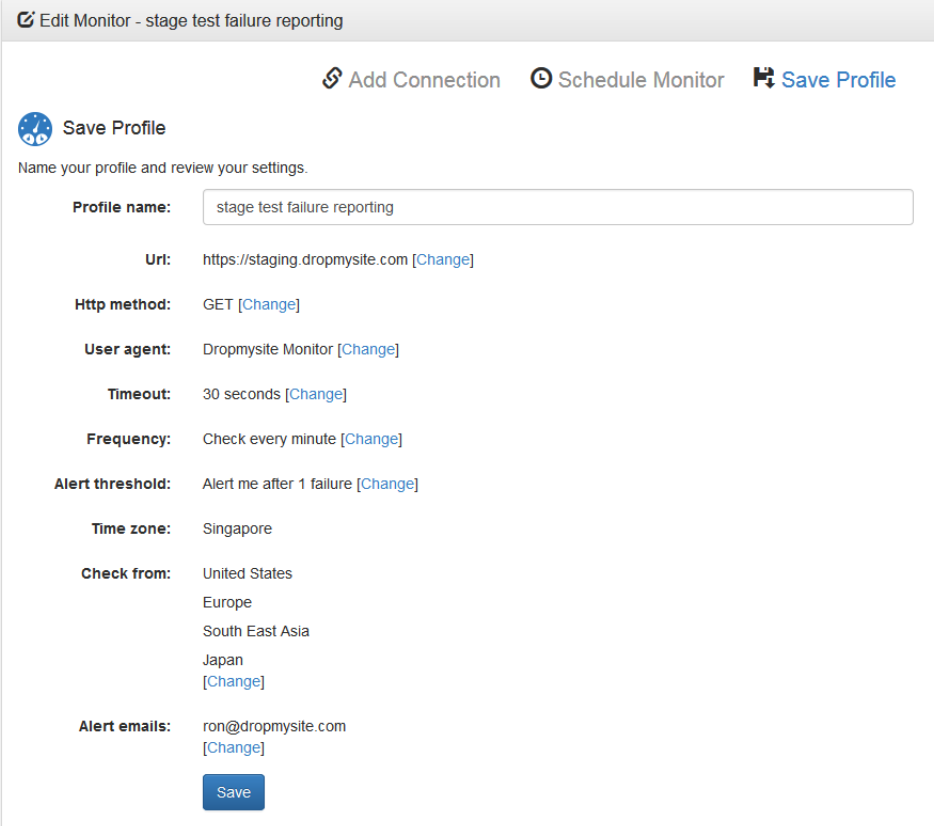The image size is (934, 826).
Task: Click the blue Save button
Action: pyautogui.click(x=234, y=792)
